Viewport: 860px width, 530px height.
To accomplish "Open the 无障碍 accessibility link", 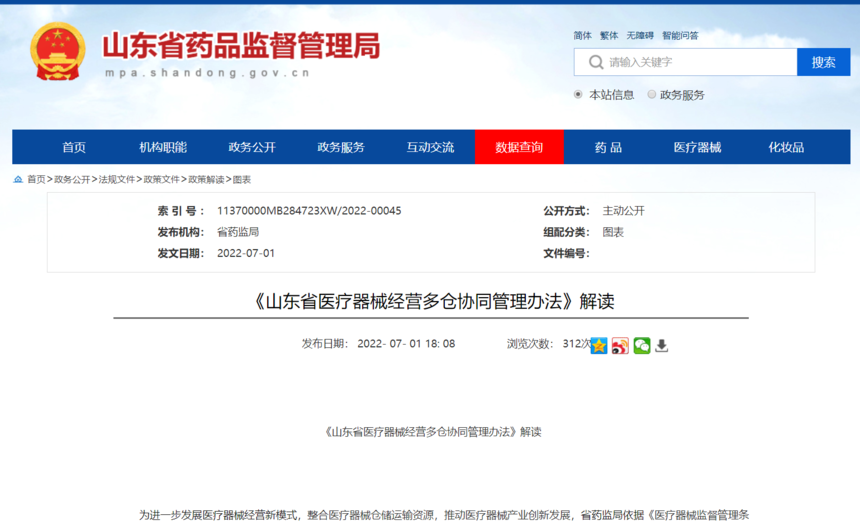I will [640, 36].
